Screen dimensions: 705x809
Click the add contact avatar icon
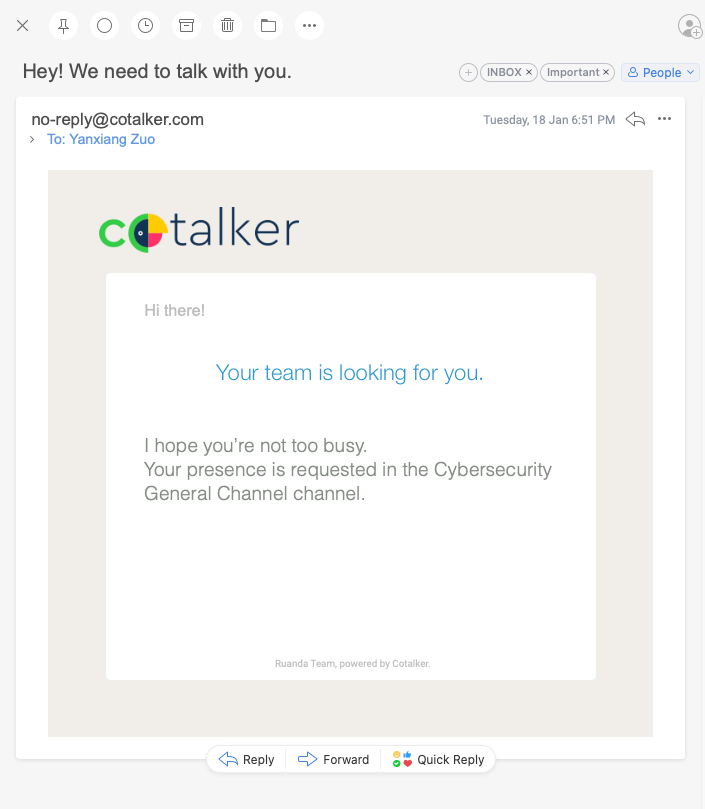coord(690,26)
